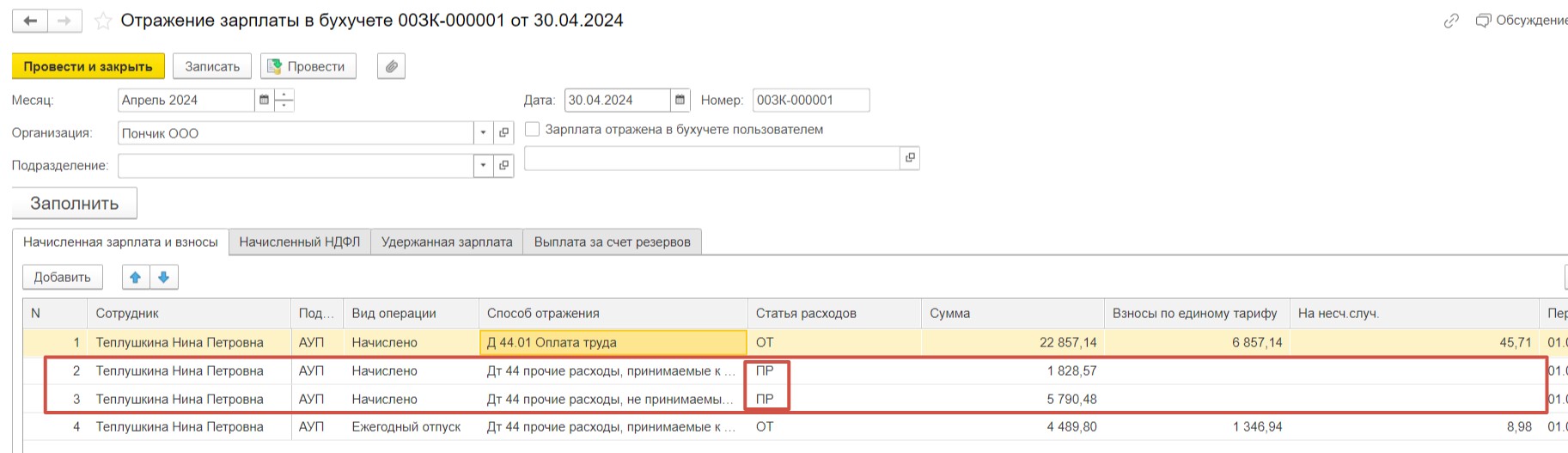Open the Удержанная зарплата tab

pyautogui.click(x=447, y=242)
